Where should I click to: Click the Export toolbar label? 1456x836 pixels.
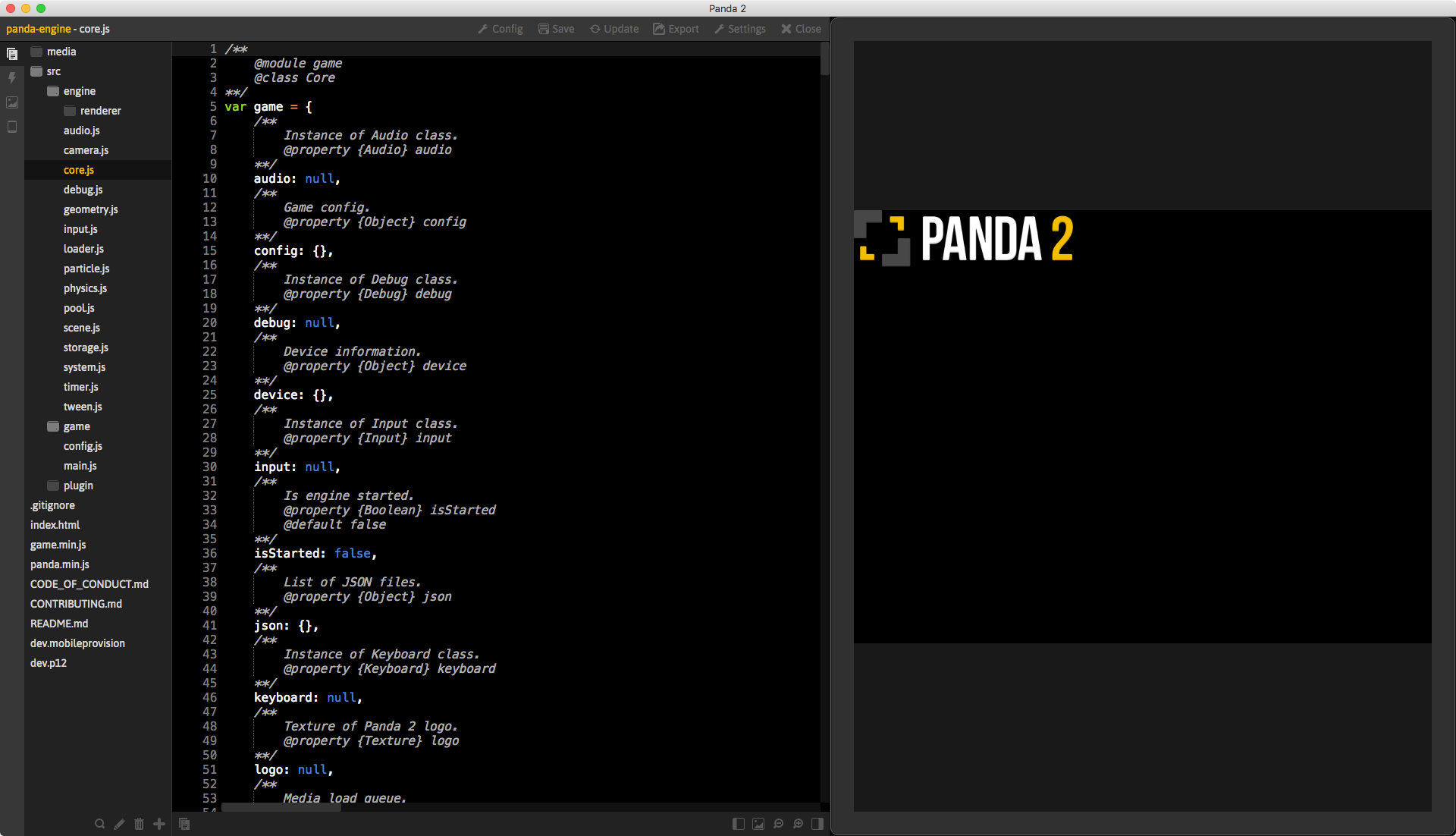(x=684, y=29)
